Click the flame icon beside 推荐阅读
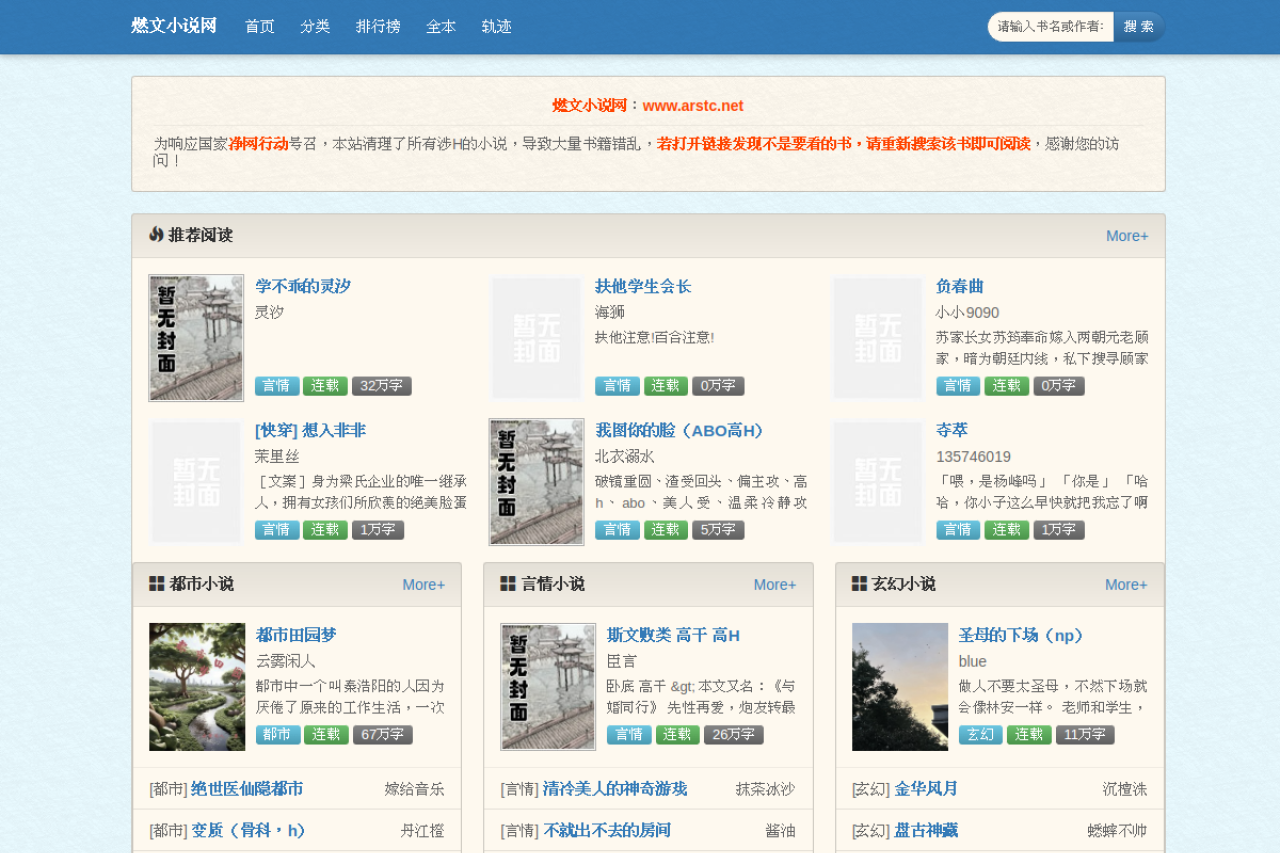This screenshot has height=853, width=1280. click(x=156, y=235)
